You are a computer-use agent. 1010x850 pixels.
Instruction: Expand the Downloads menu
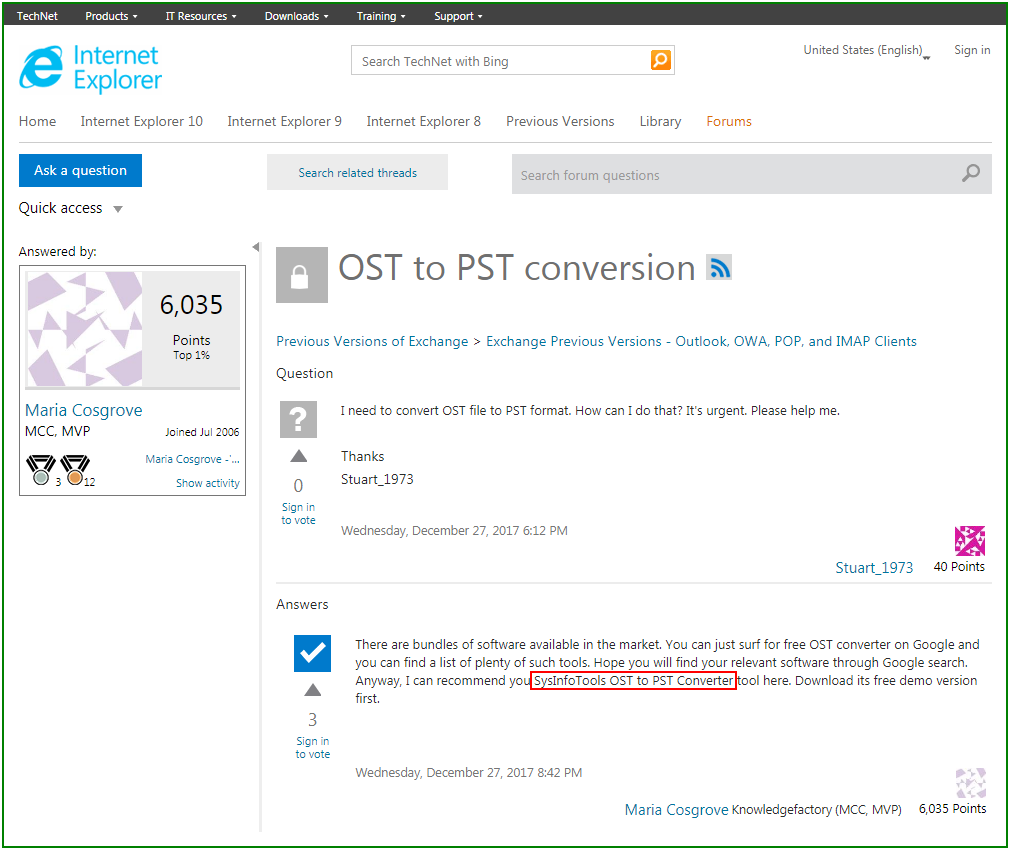point(296,16)
